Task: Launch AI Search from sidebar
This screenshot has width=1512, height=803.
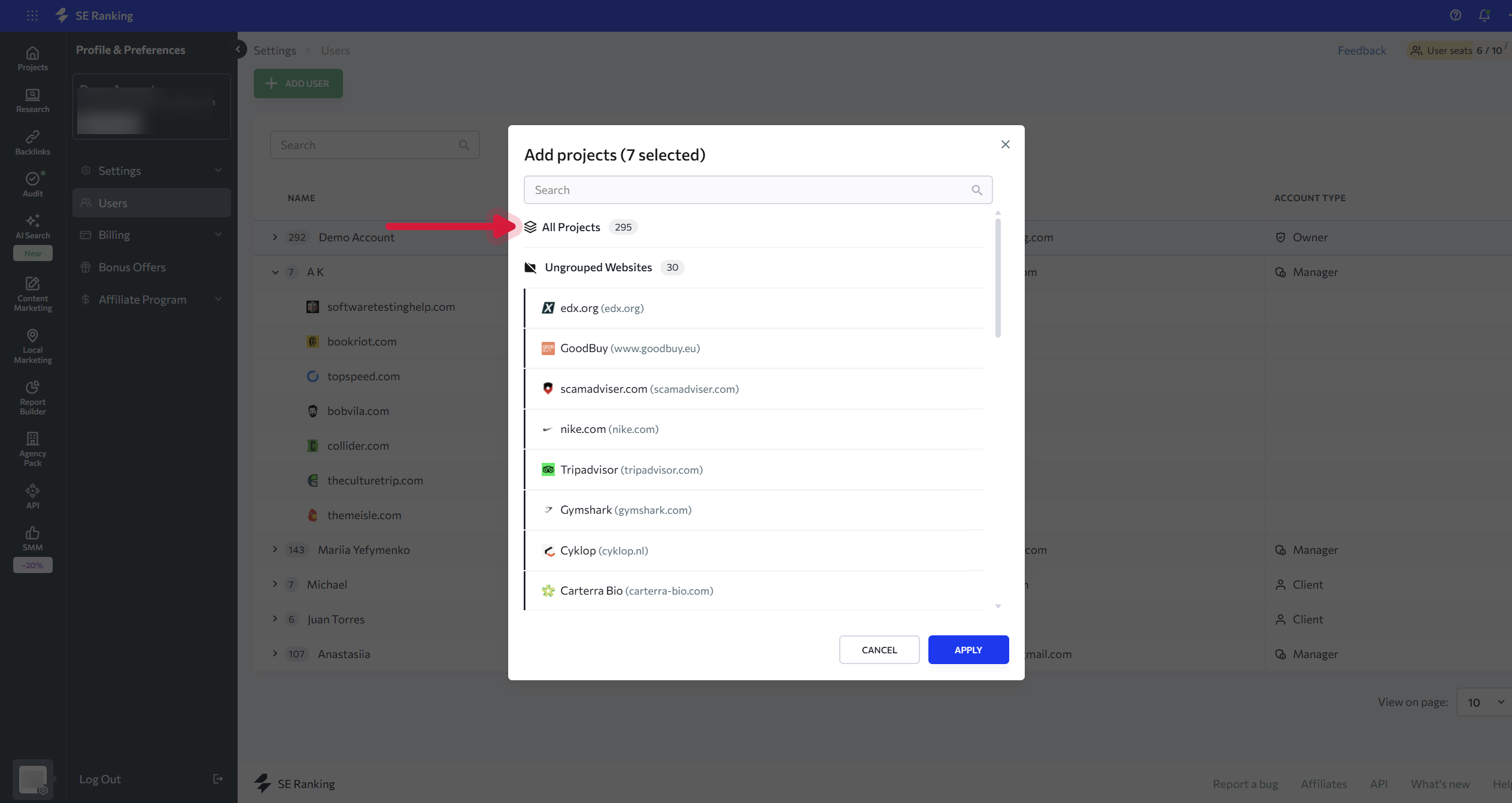Action: 32,227
